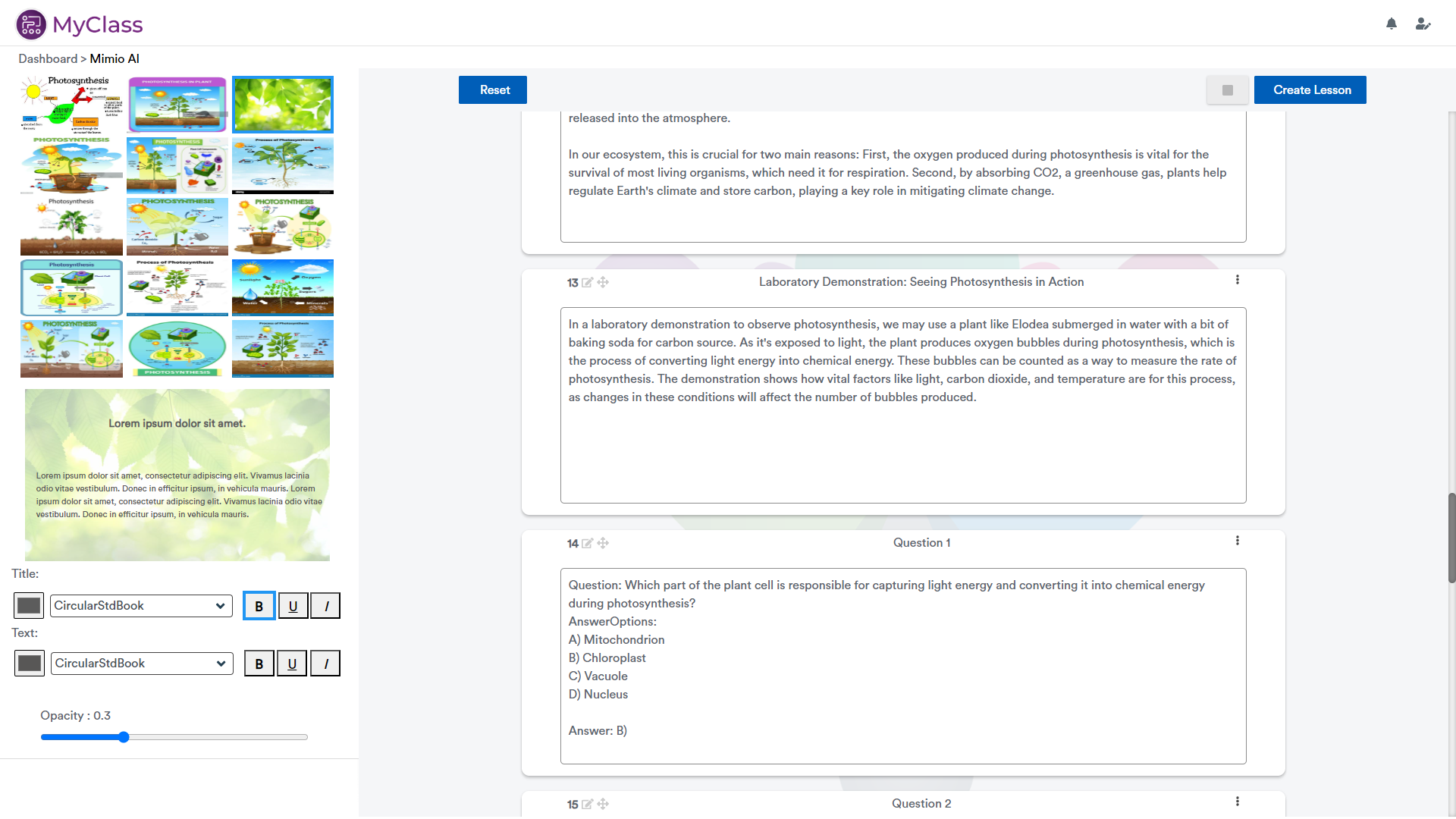Open the Text font dropdown

click(141, 663)
